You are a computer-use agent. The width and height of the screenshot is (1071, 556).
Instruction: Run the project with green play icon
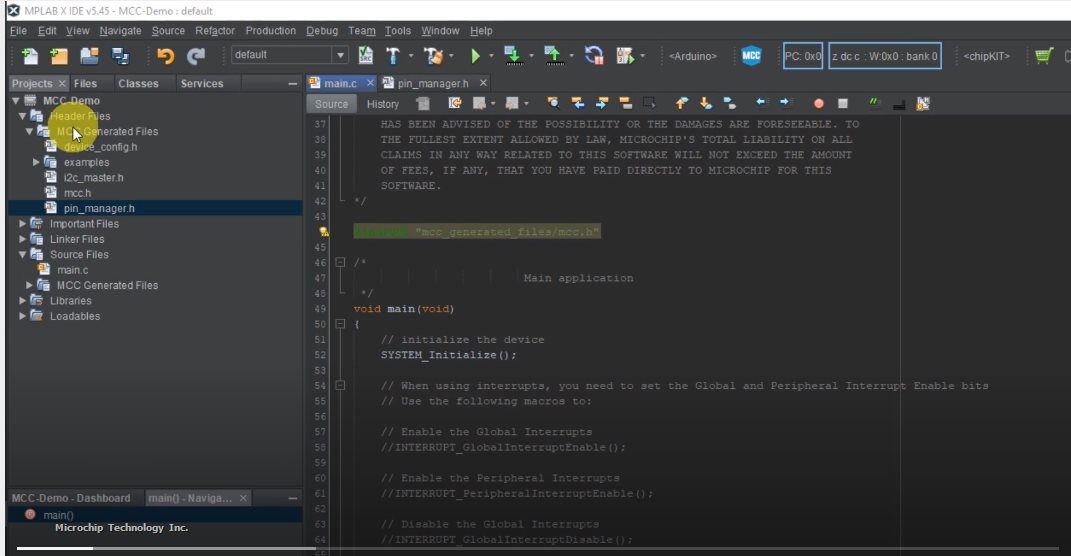tap(476, 56)
